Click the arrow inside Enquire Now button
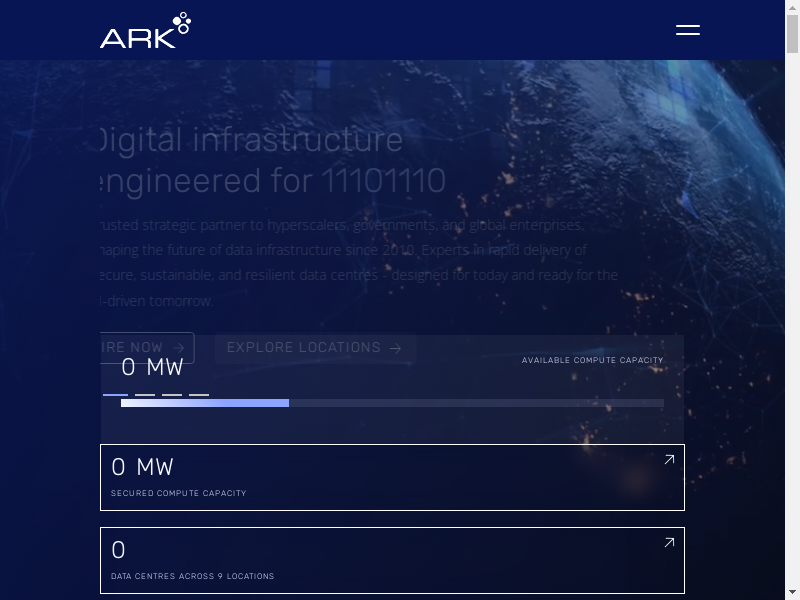 177,348
